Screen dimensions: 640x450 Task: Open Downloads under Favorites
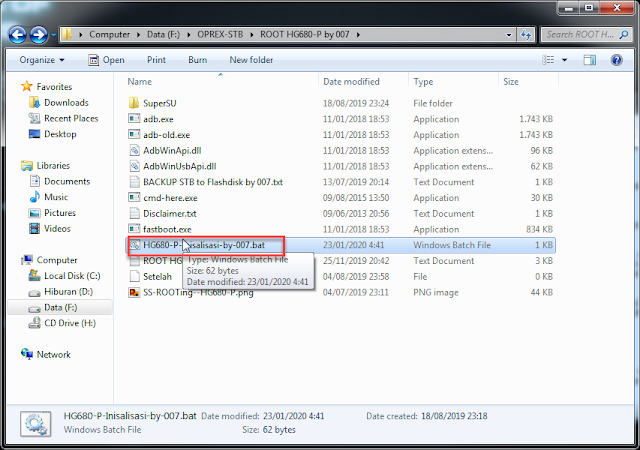tap(66, 102)
